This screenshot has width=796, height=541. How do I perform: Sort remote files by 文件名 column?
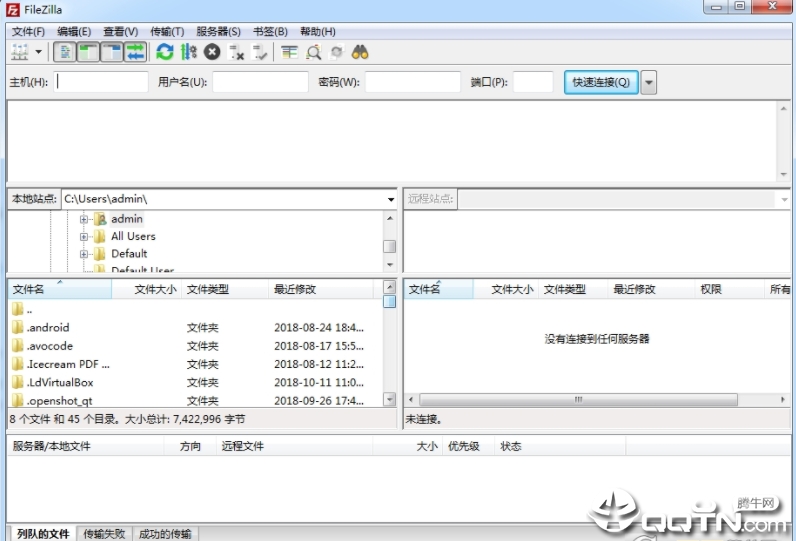pos(439,289)
